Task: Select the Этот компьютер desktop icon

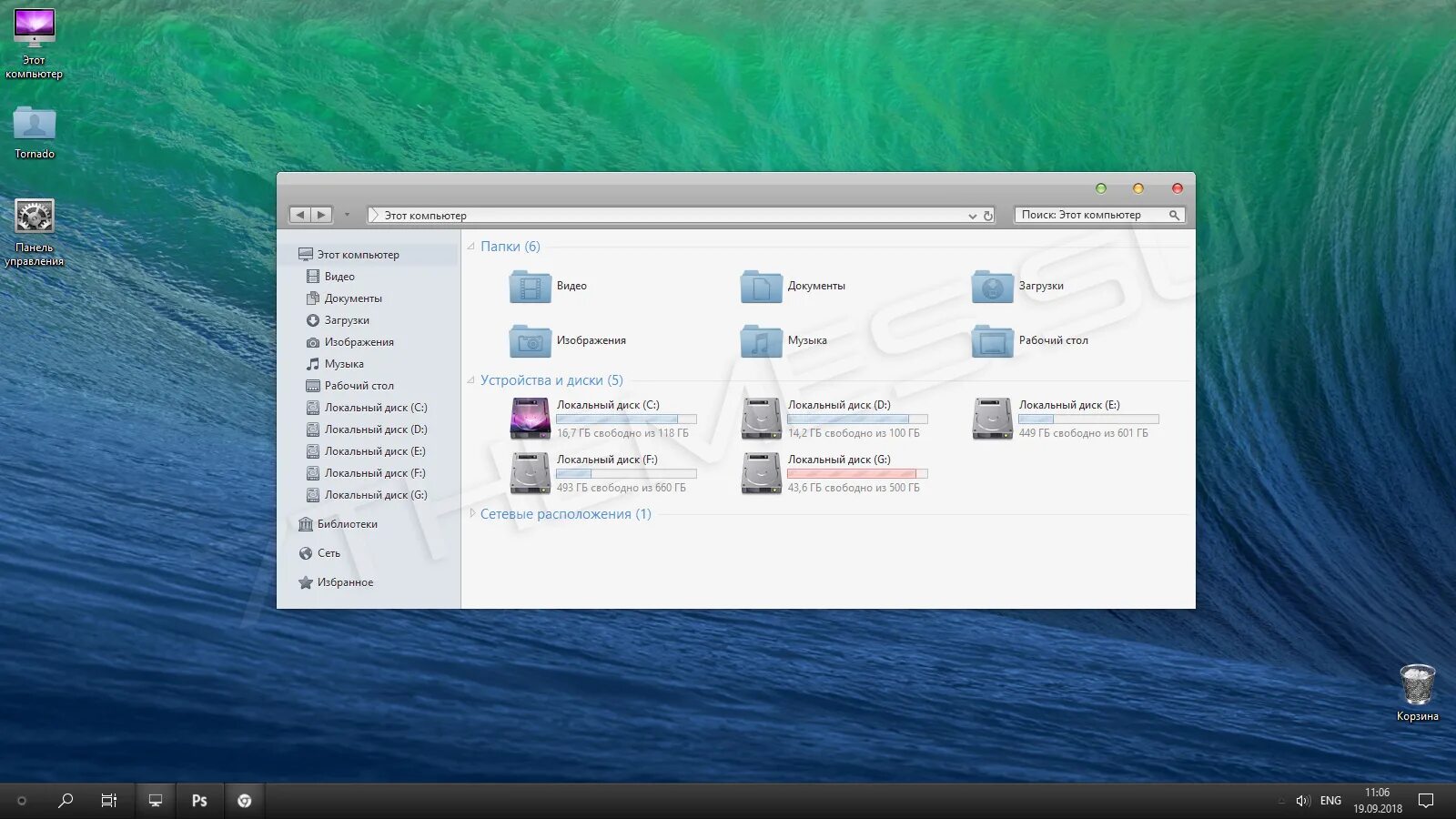Action: click(x=35, y=44)
